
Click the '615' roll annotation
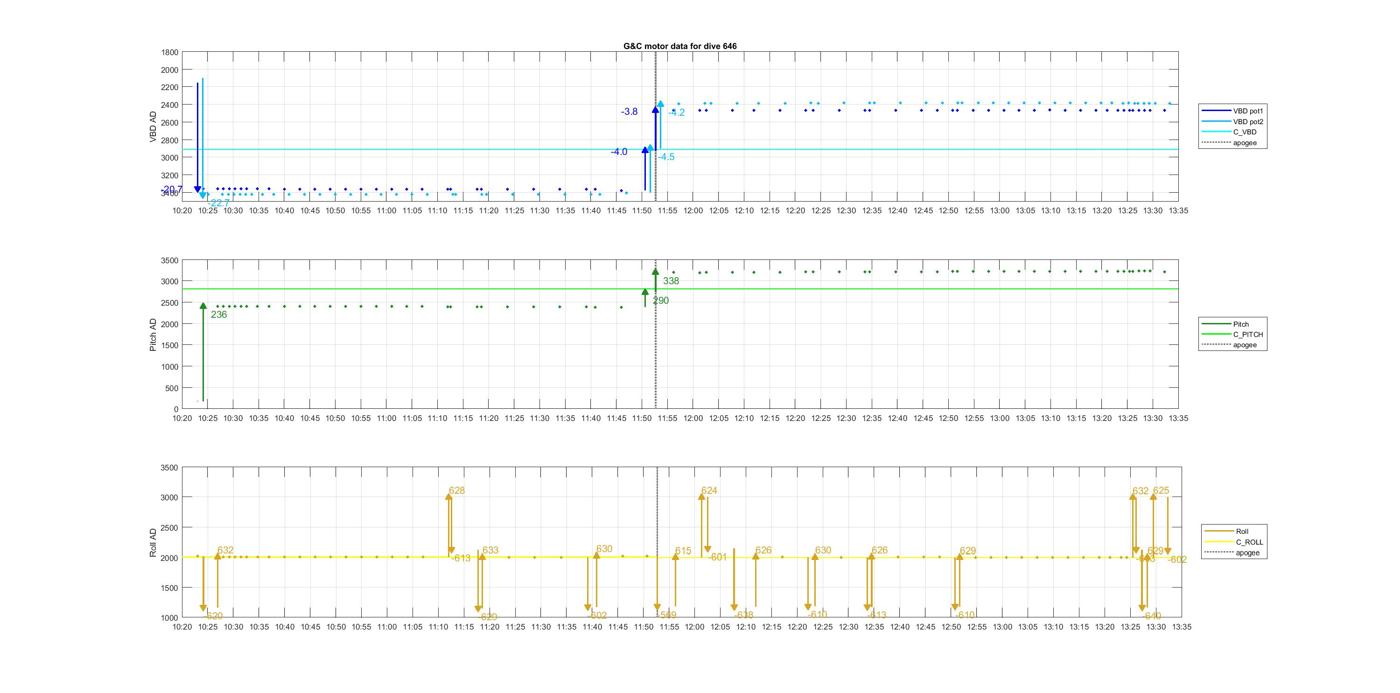(683, 552)
